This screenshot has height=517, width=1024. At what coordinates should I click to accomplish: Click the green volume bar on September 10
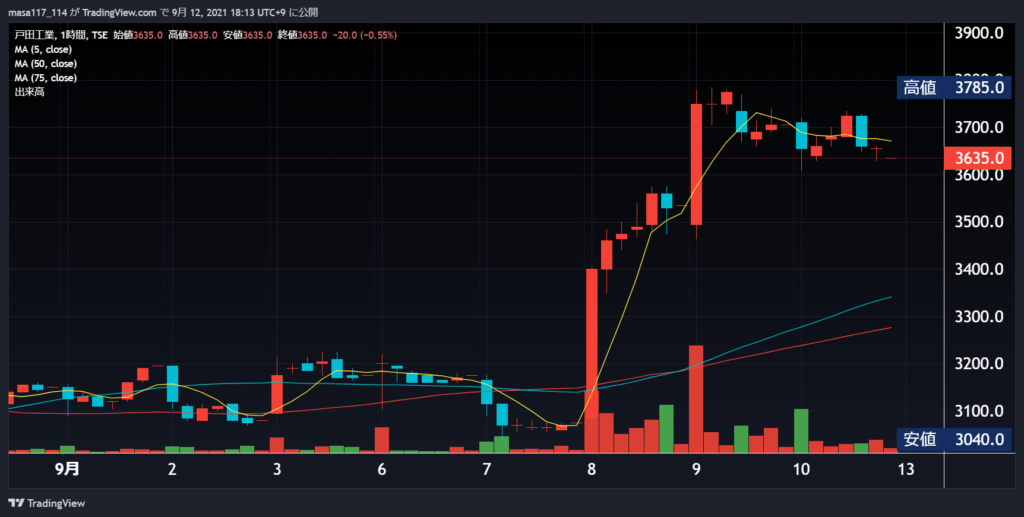tap(801, 431)
